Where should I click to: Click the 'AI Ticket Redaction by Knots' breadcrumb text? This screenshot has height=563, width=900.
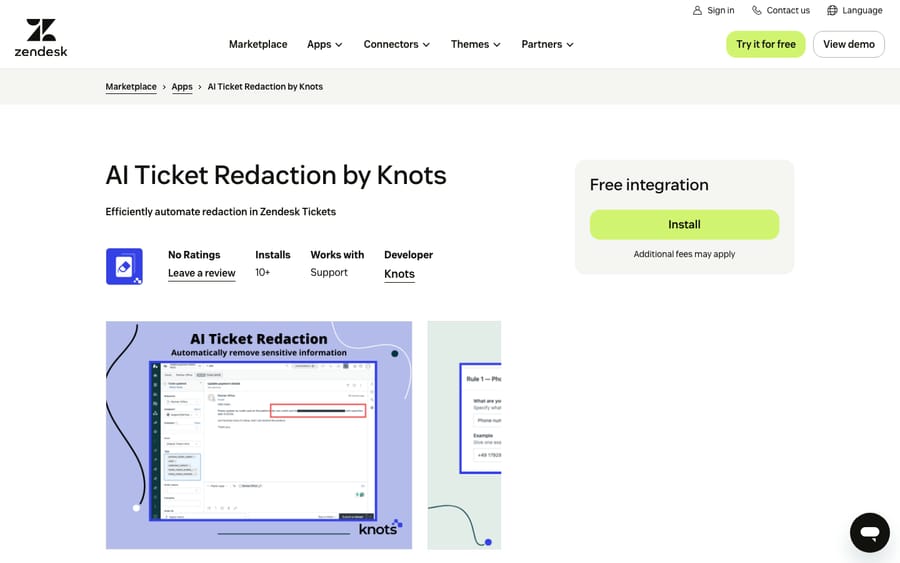[x=265, y=87]
